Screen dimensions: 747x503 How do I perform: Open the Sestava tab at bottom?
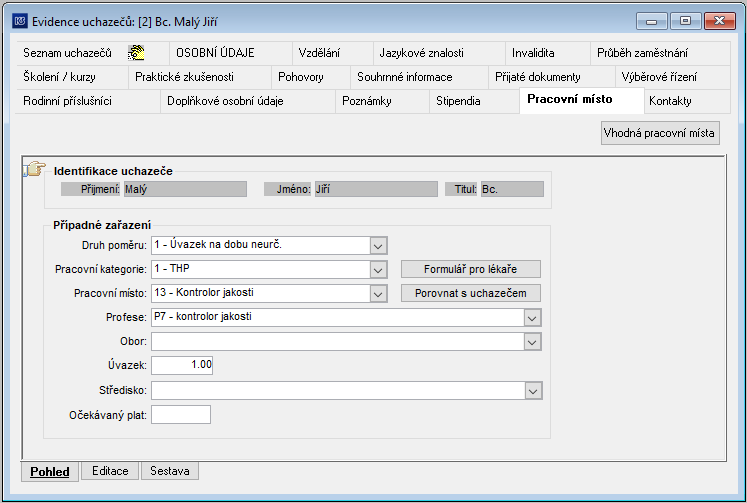[x=170, y=471]
